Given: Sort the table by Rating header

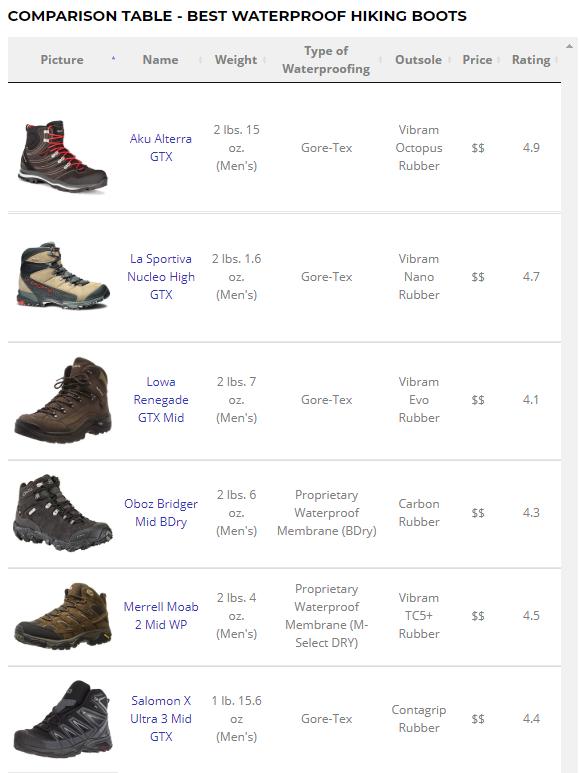Looking at the screenshot, I should click(x=531, y=60).
